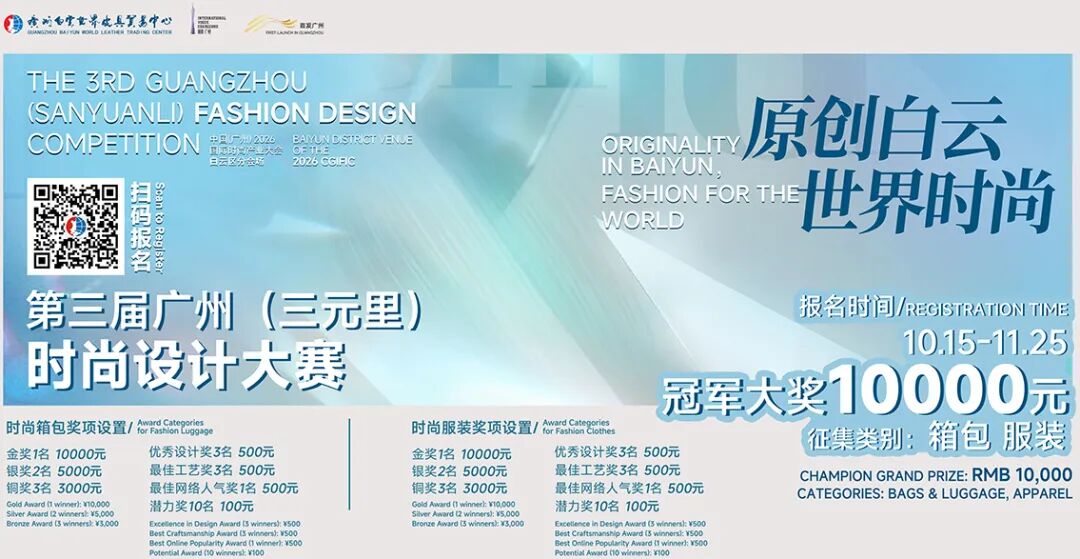Click '银奖2名 5000元' in the clothes section
The height and width of the screenshot is (559, 1080).
coord(459,472)
